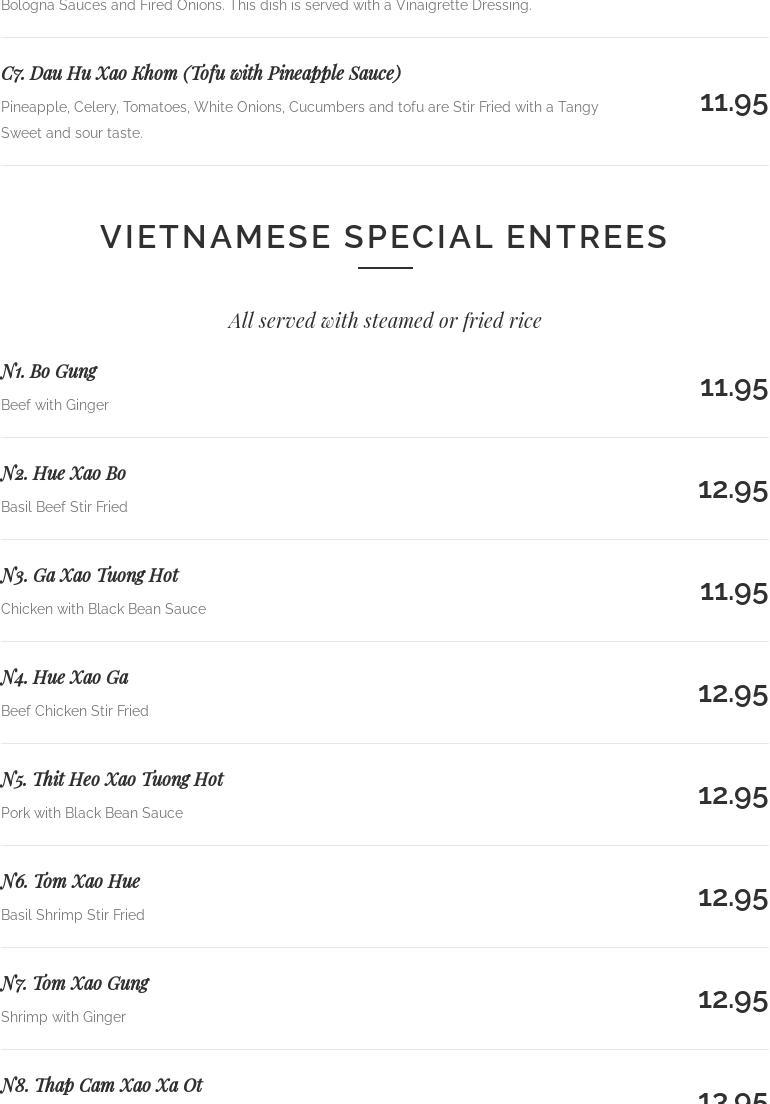Open N8 Thap Cam Xao Xa Ot
The image size is (770, 1104).
coord(102,1085)
